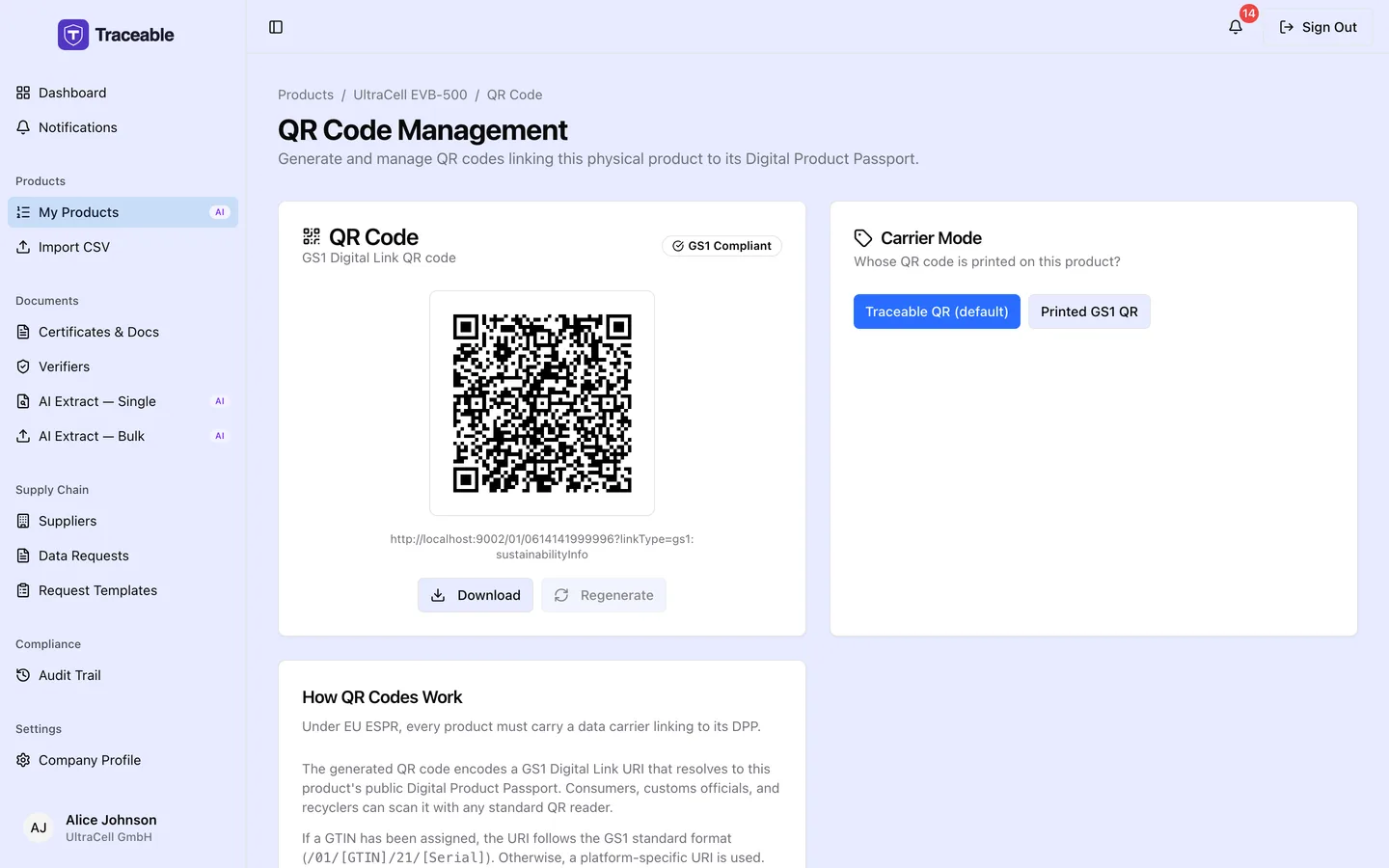
Task: Click the Suppliers building icon
Action: [23, 521]
